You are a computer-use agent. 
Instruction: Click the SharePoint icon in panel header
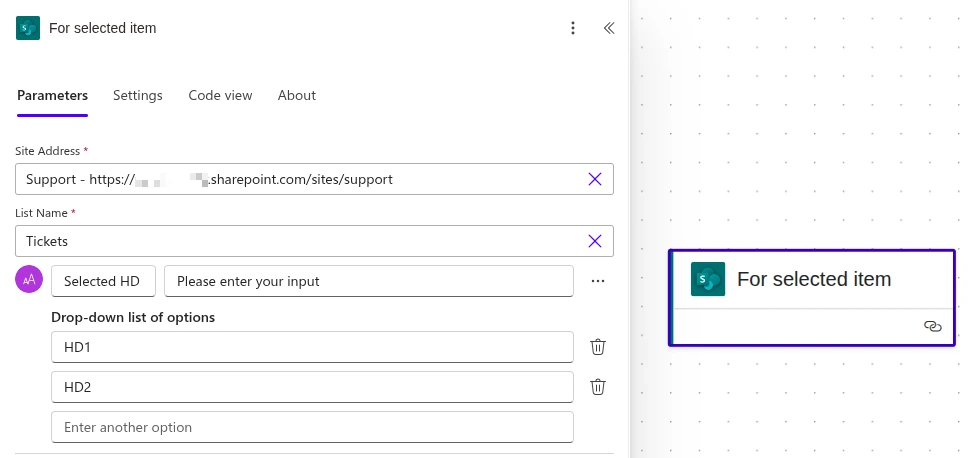pyautogui.click(x=28, y=28)
